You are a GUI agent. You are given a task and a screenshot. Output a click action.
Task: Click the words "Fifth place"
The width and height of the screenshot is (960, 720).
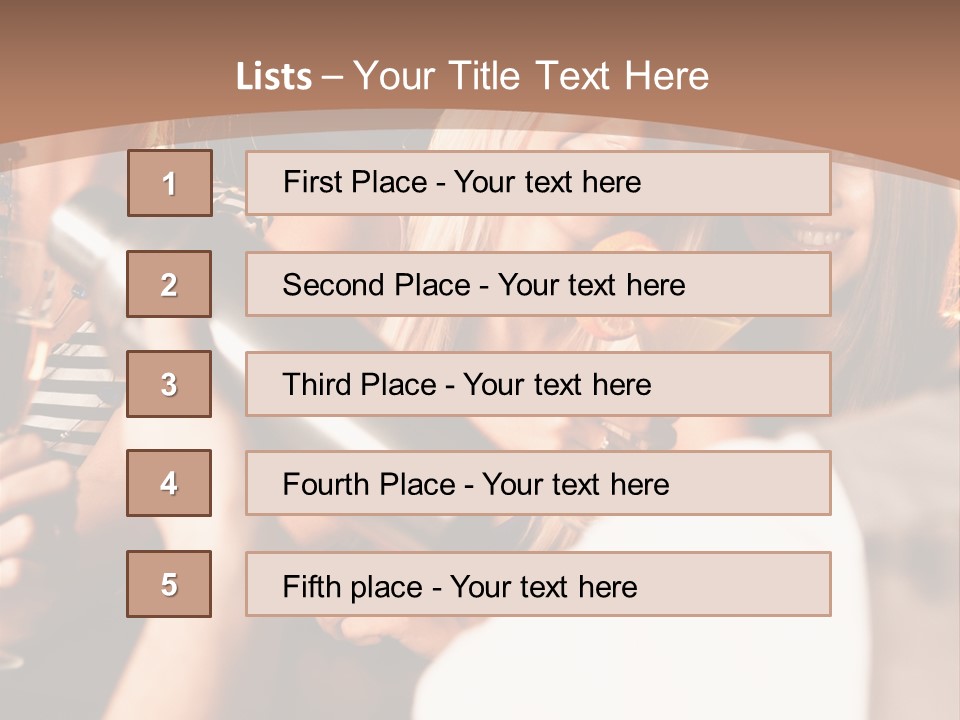353,586
